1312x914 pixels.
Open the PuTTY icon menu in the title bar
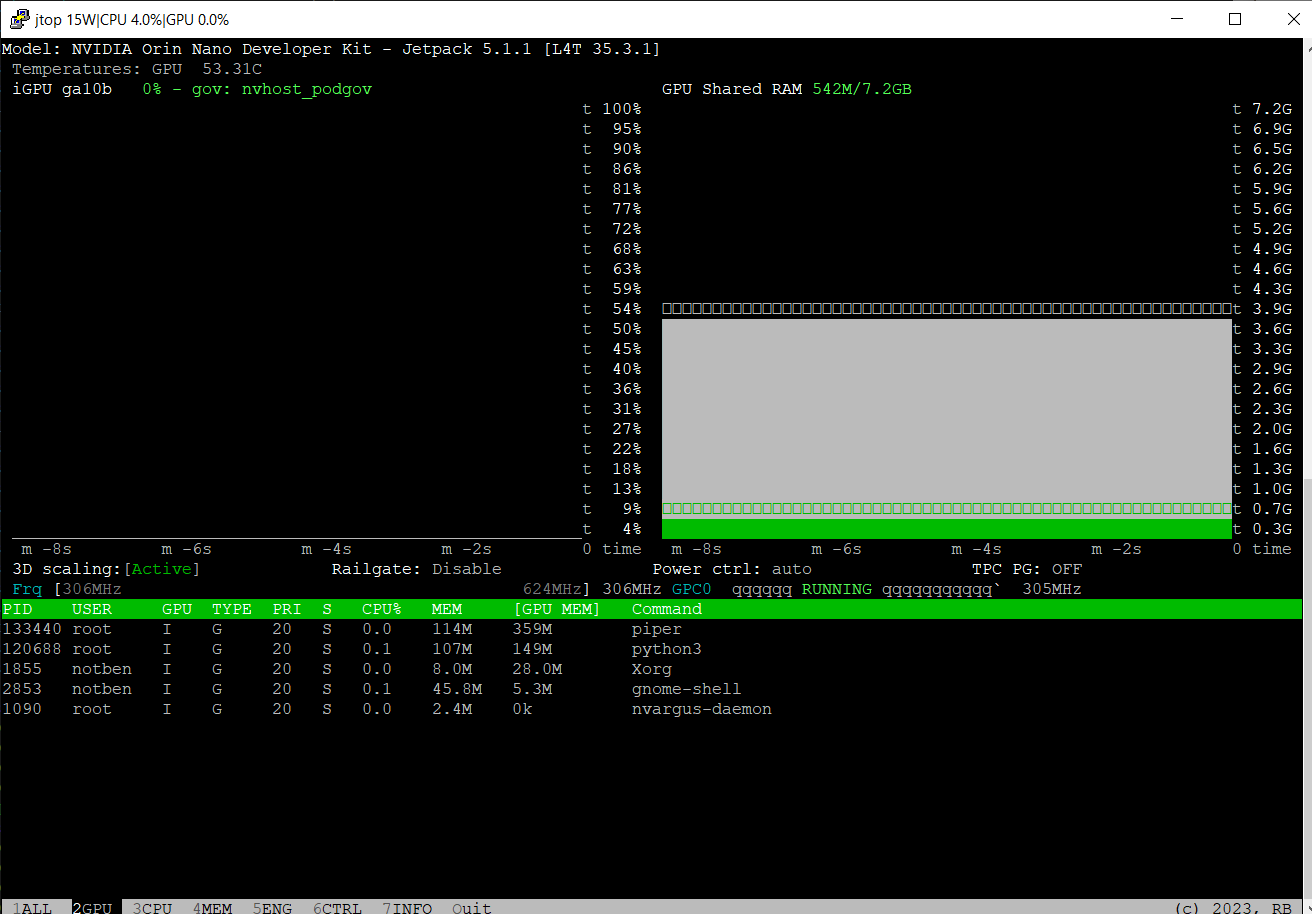click(x=19, y=19)
